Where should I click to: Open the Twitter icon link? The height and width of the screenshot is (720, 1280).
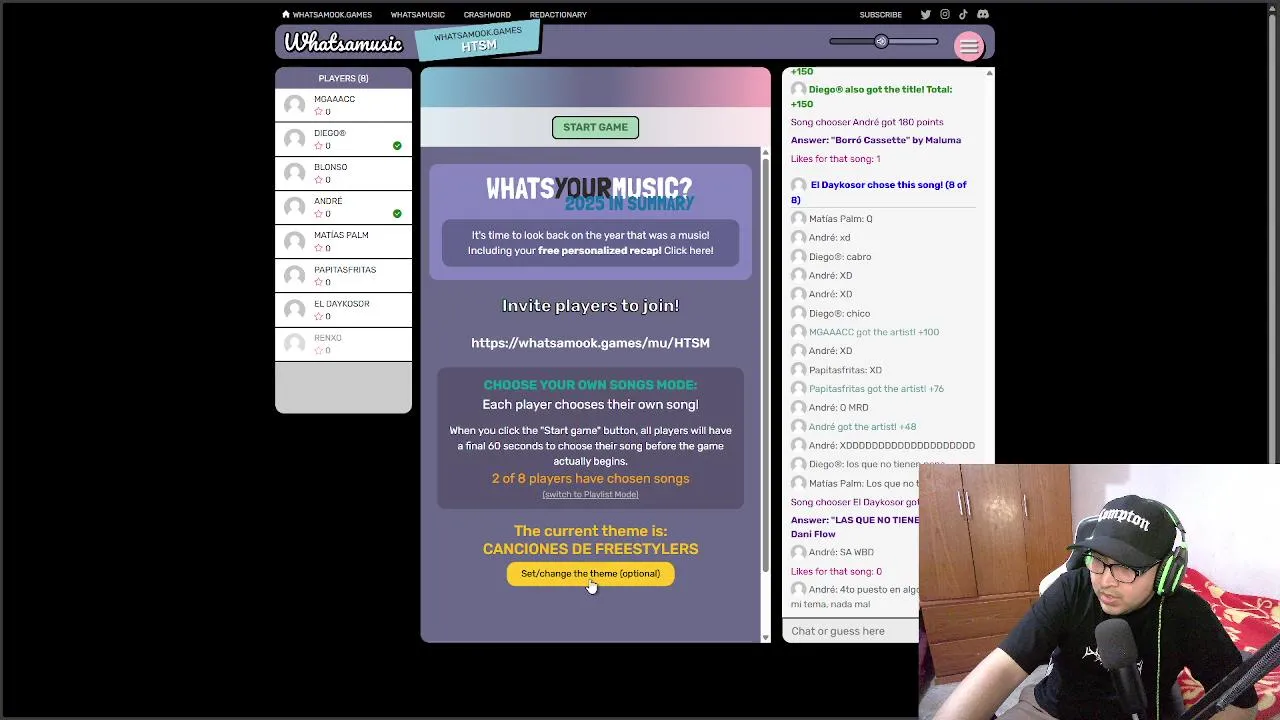pos(925,14)
